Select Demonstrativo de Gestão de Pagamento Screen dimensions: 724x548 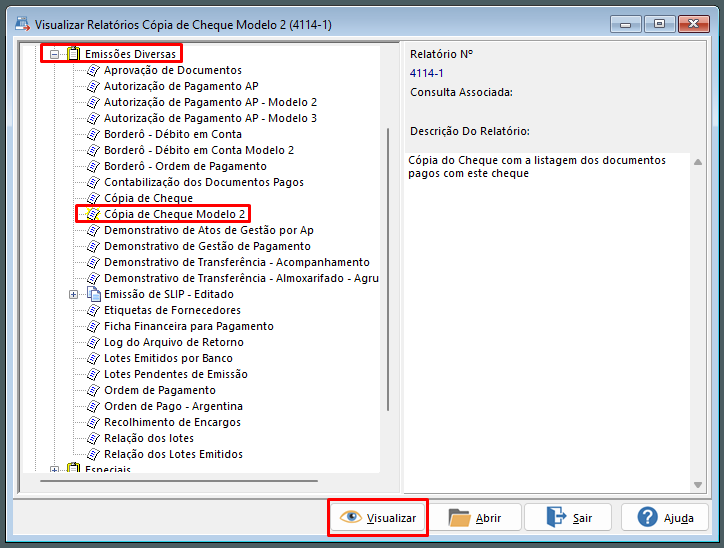click(x=207, y=246)
